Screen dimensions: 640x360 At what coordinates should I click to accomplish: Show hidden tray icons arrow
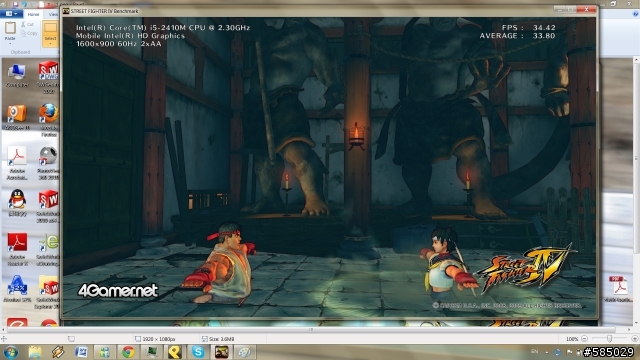547,352
